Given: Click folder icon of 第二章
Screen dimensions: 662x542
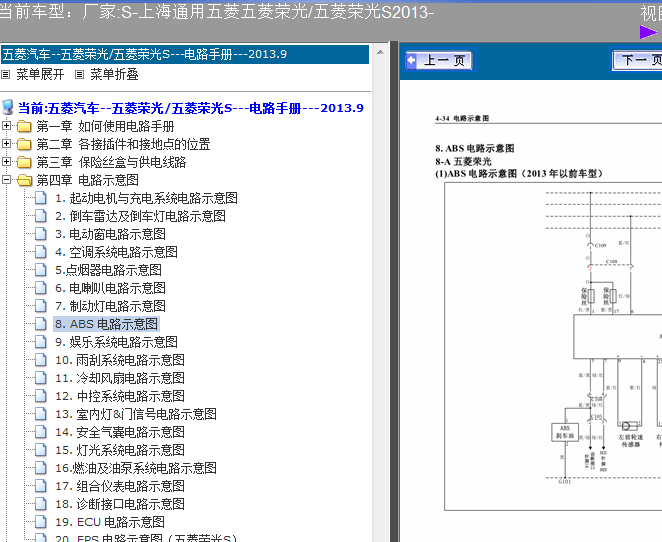Looking at the screenshot, I should point(24,144).
